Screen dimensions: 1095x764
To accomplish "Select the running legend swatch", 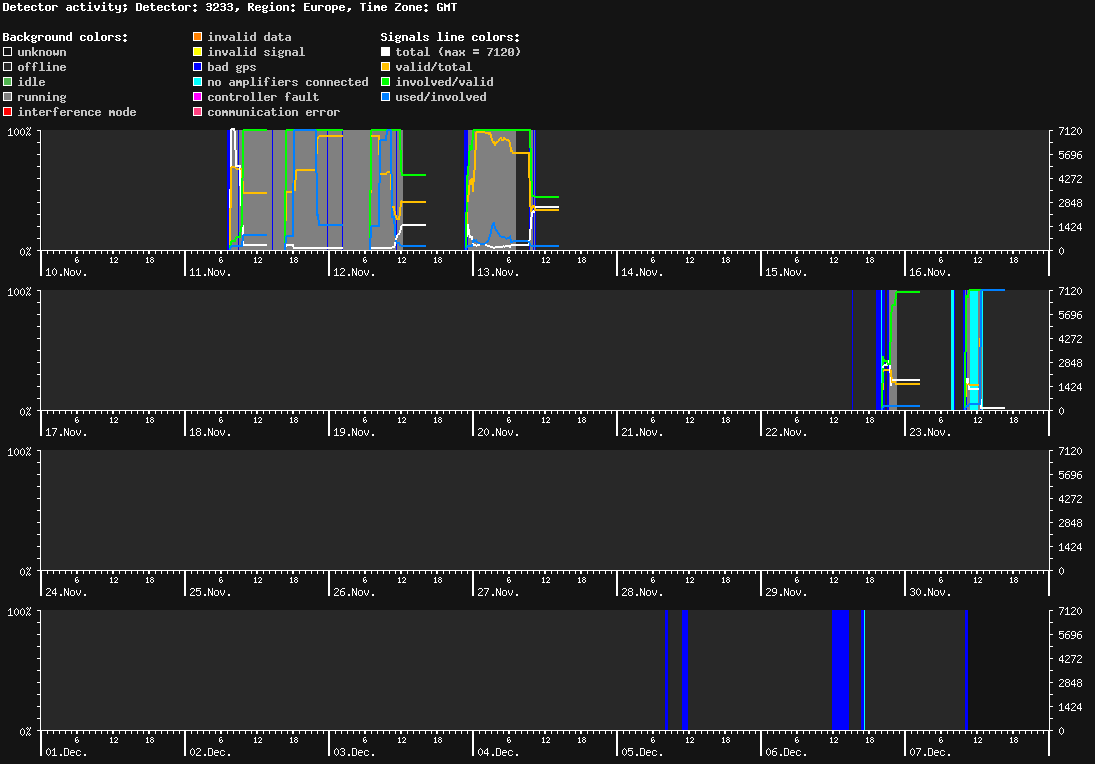I will point(7,96).
